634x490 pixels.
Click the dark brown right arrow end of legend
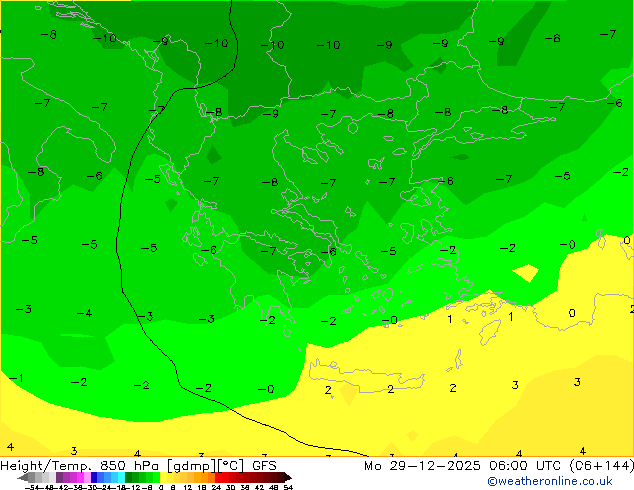coord(288,478)
